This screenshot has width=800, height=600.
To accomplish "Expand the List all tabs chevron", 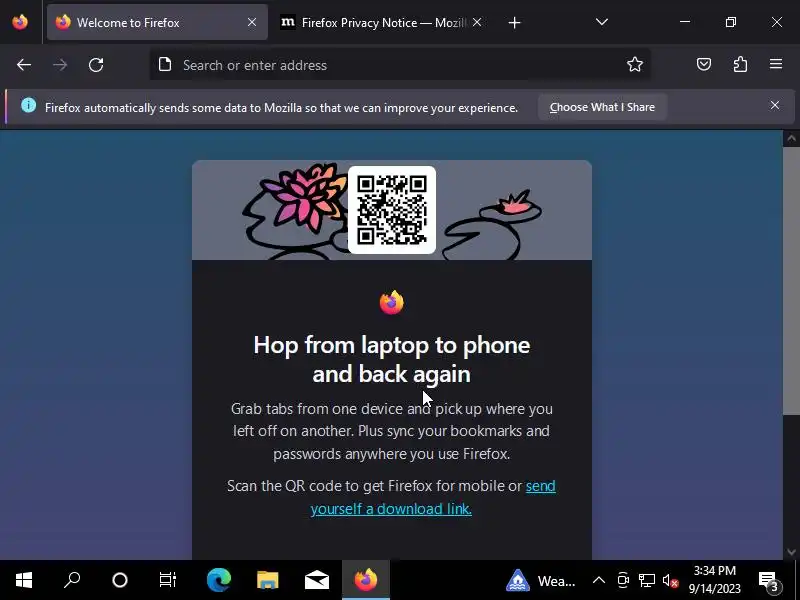I will [602, 22].
